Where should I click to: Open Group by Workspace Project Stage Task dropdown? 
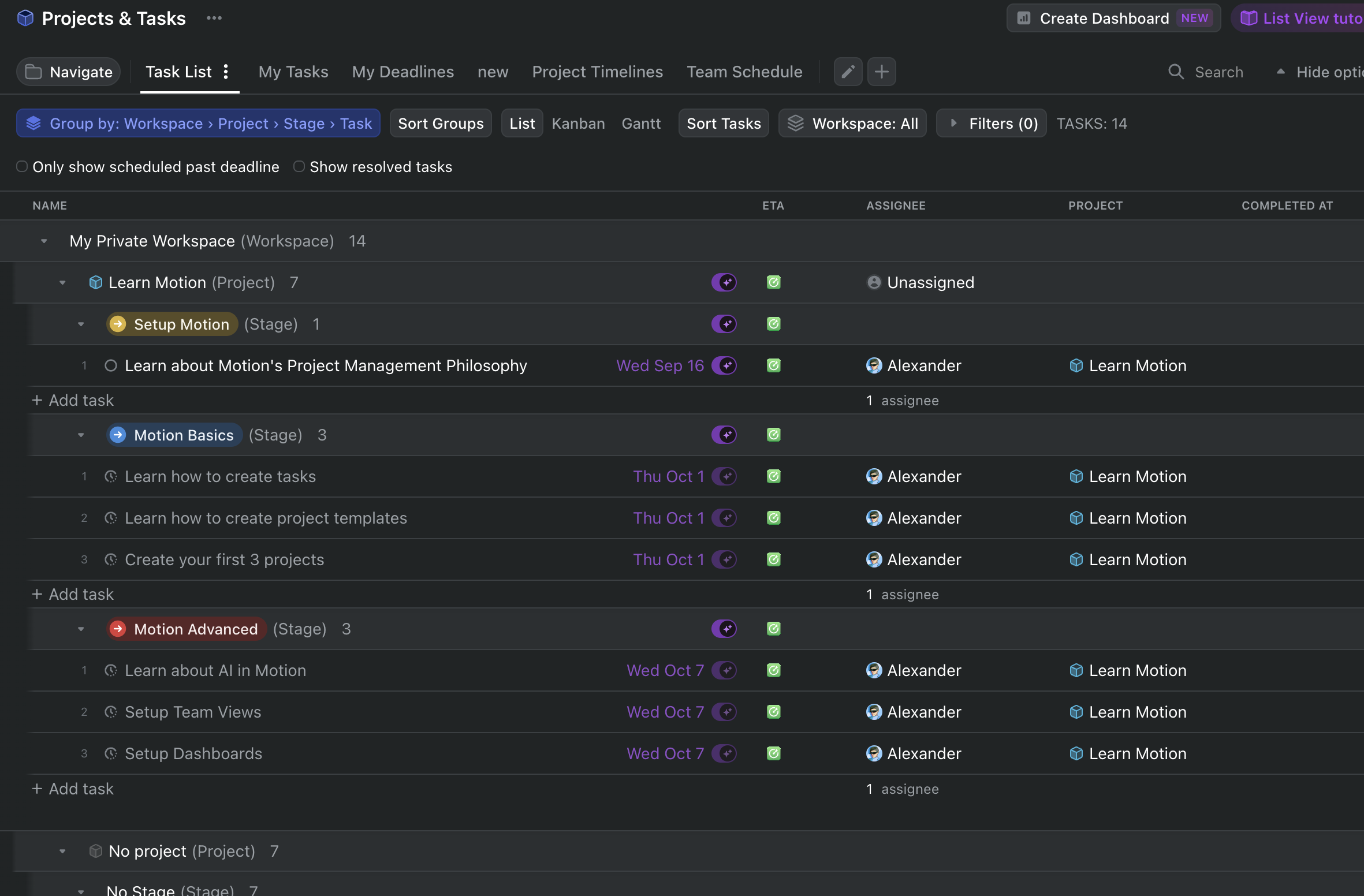point(198,123)
